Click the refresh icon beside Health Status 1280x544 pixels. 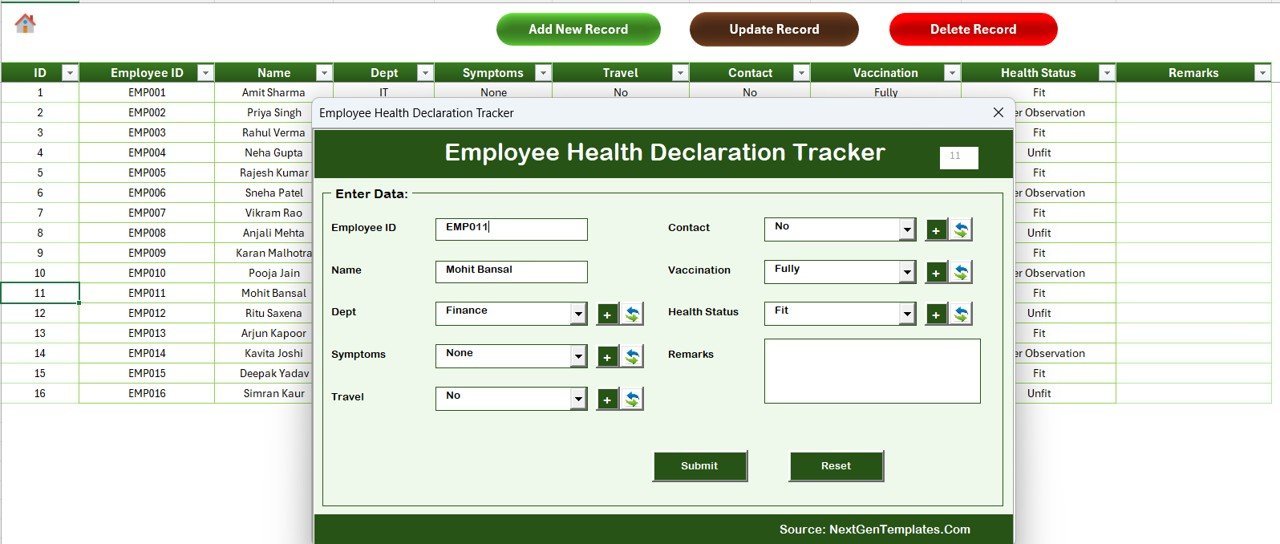[x=961, y=315]
